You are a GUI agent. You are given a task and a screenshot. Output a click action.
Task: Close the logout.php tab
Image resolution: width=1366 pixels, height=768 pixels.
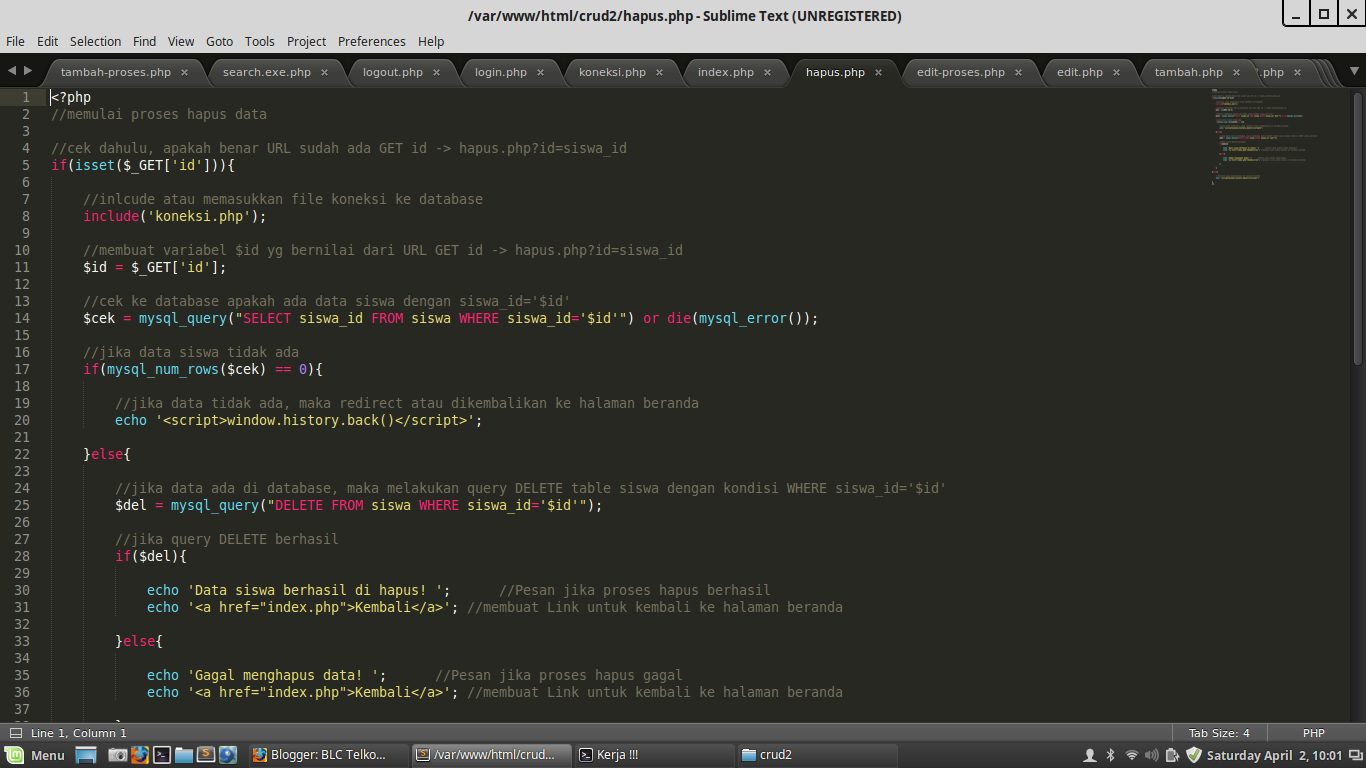click(436, 72)
